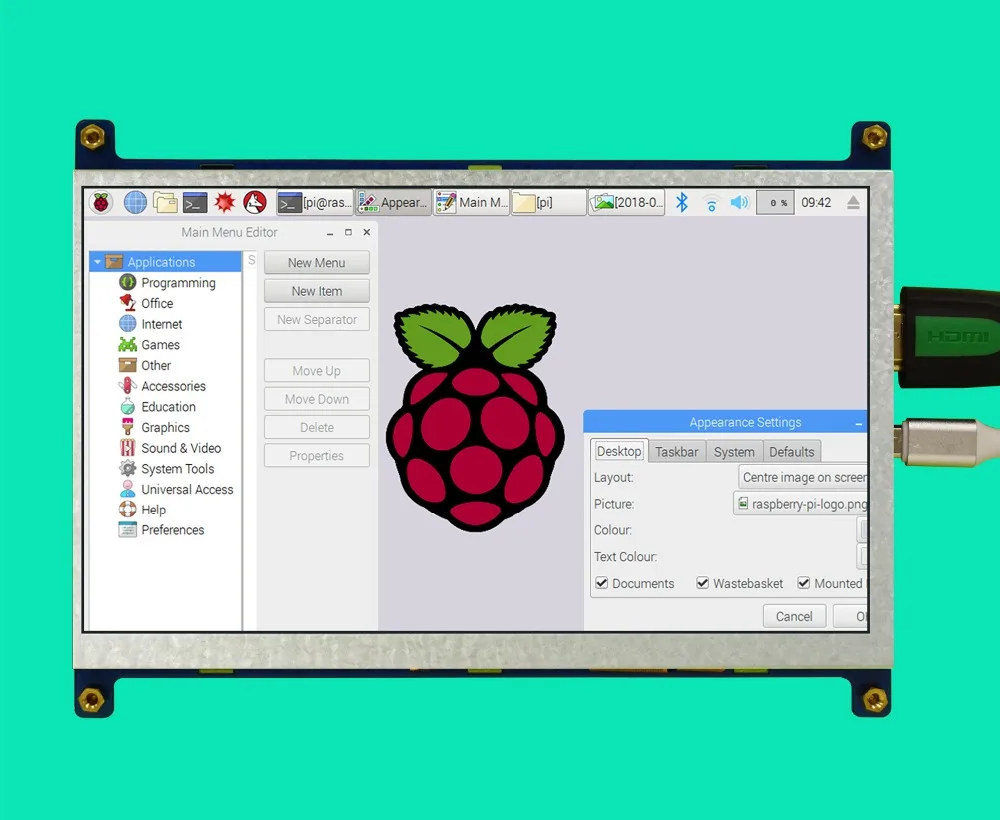The image size is (1000, 820).
Task: Select Other in the menu tree
Action: [x=156, y=365]
